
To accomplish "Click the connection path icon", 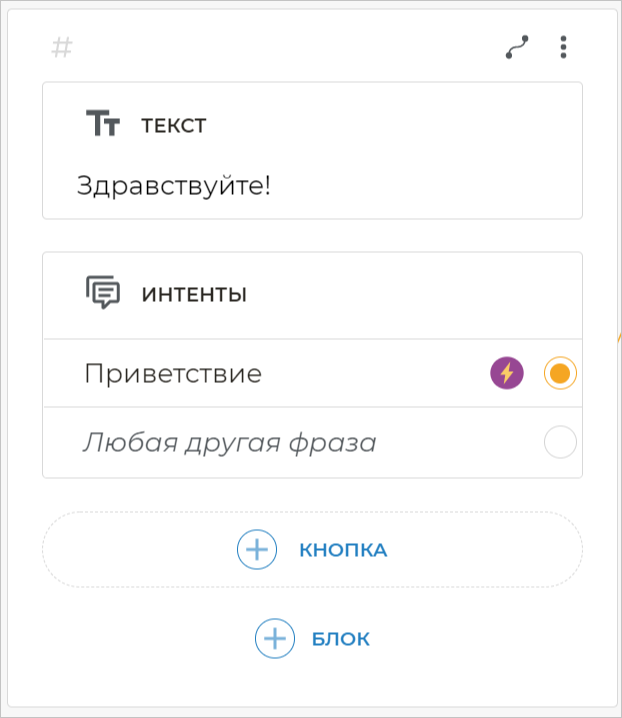I will (x=517, y=47).
